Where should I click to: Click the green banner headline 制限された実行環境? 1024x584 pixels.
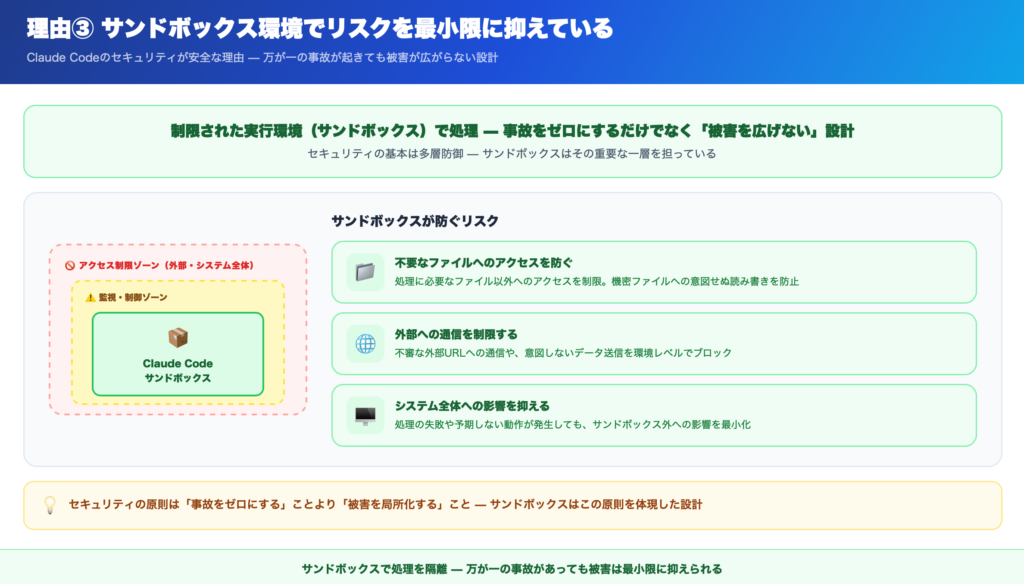pos(512,131)
